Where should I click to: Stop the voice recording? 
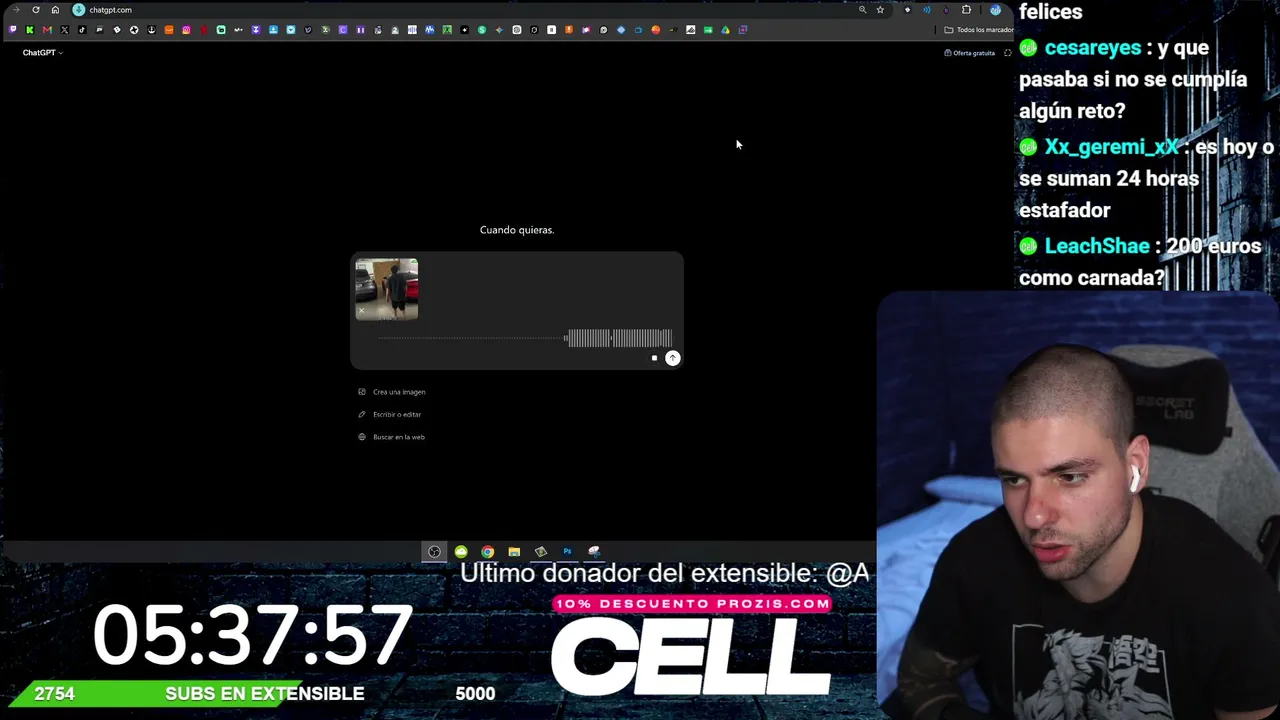[x=654, y=358]
